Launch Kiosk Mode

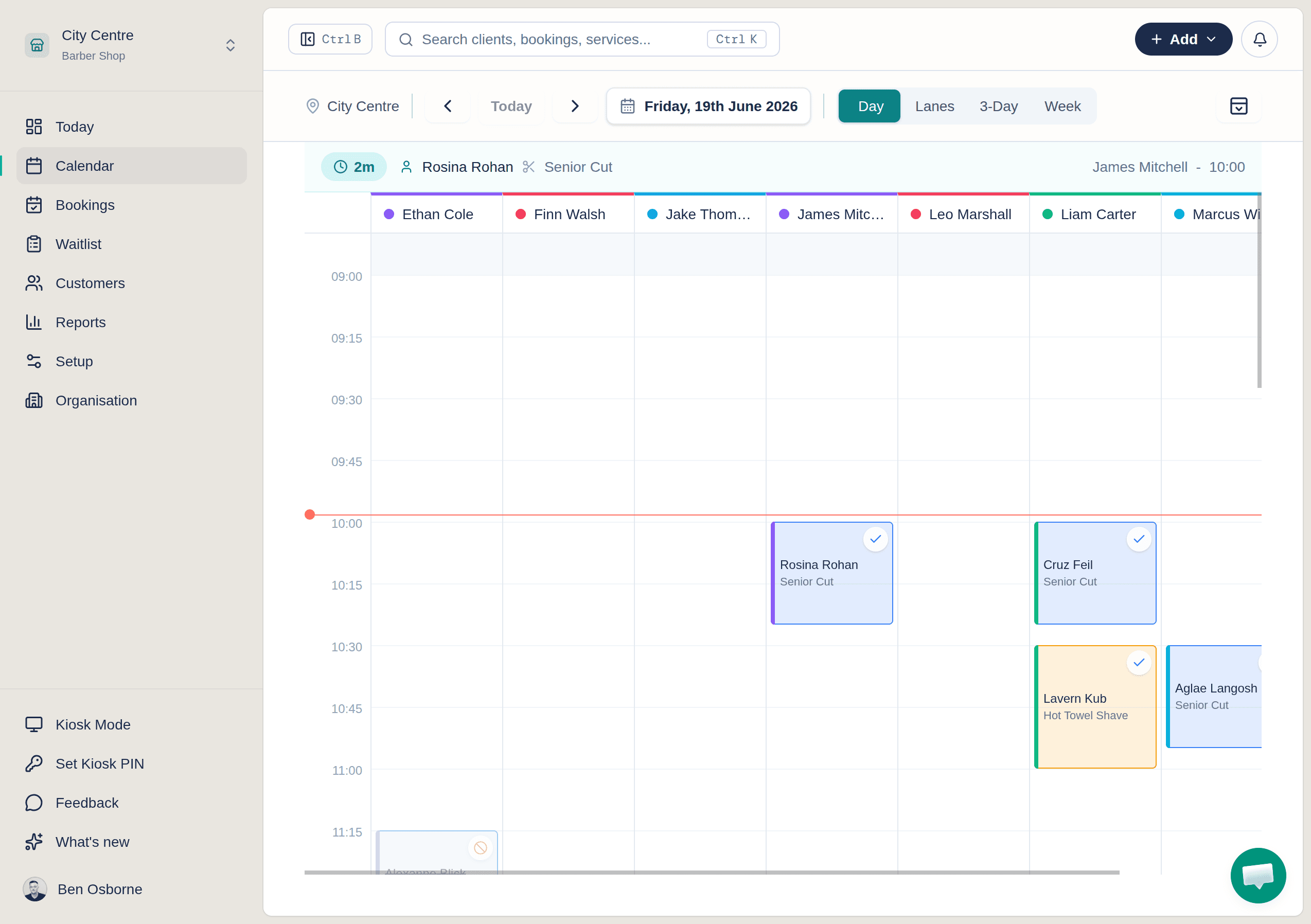click(x=131, y=725)
